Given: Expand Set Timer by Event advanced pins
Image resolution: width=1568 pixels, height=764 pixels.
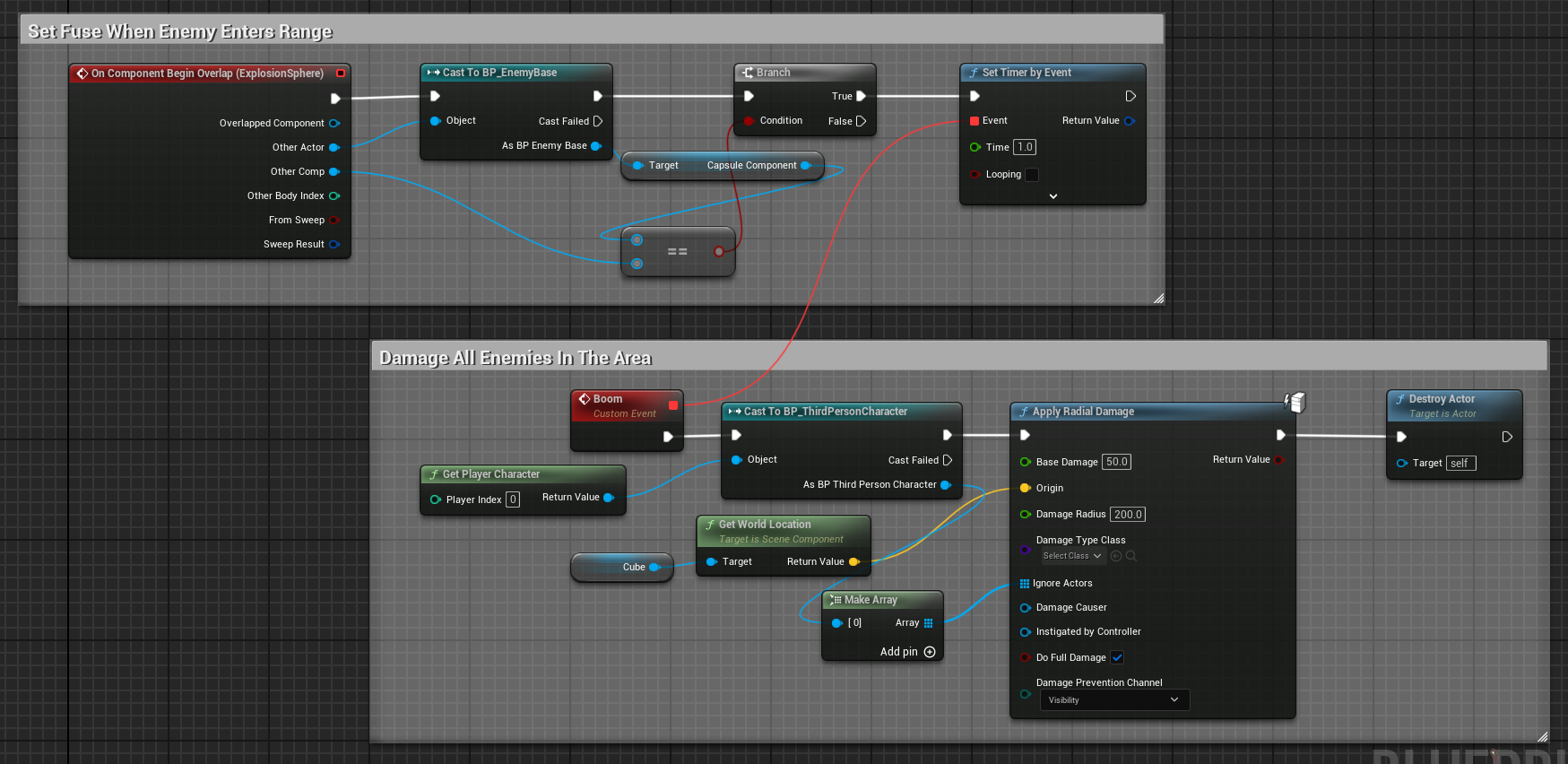Looking at the screenshot, I should [x=1053, y=196].
